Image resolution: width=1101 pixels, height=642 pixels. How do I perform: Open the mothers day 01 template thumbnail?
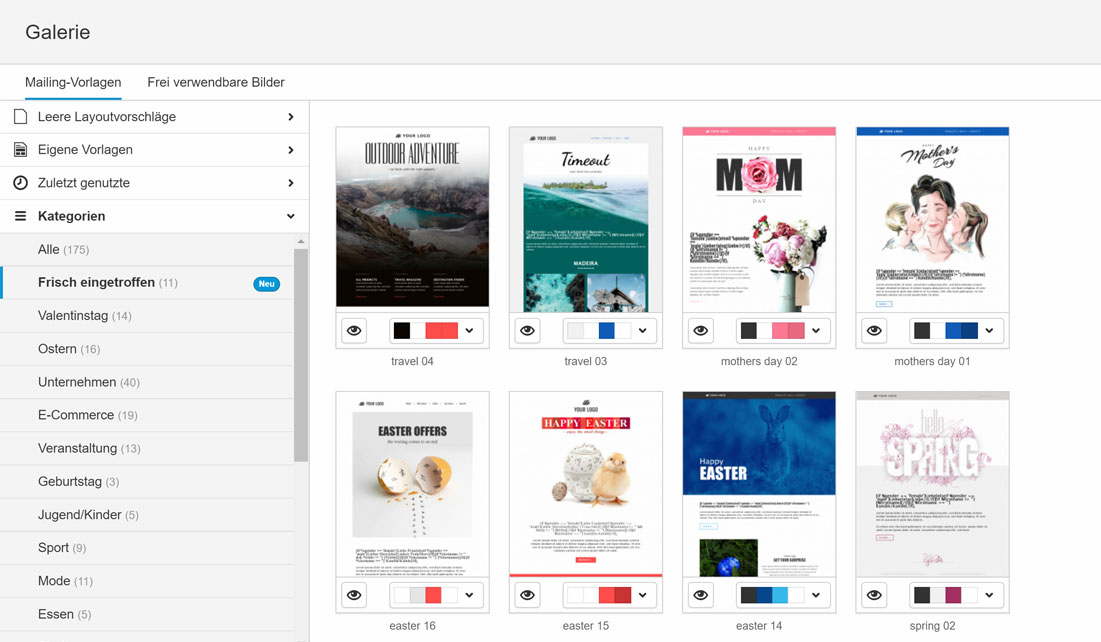tap(932, 219)
